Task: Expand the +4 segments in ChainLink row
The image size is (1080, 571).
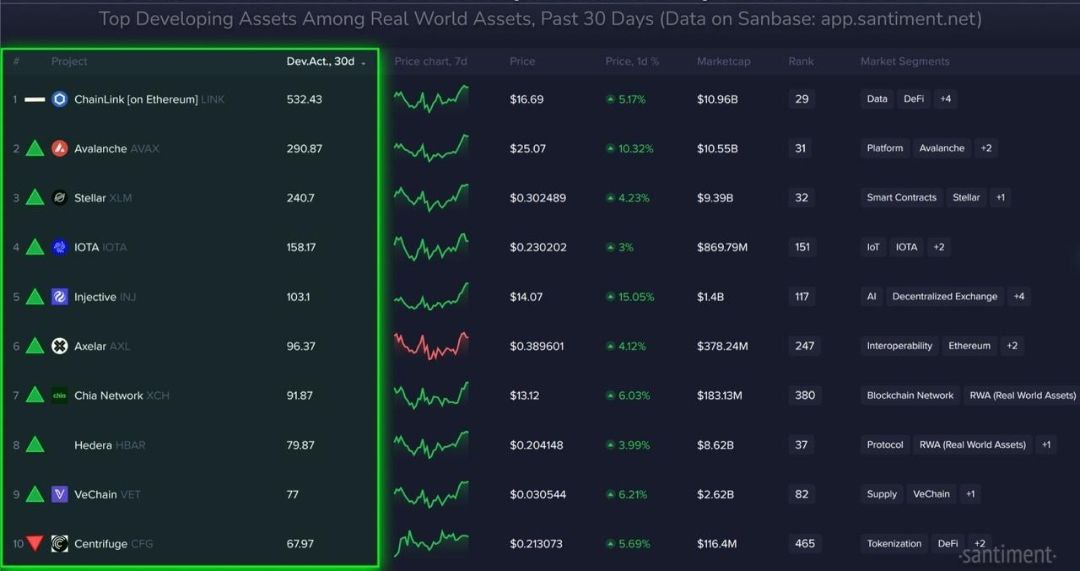Action: (x=946, y=99)
